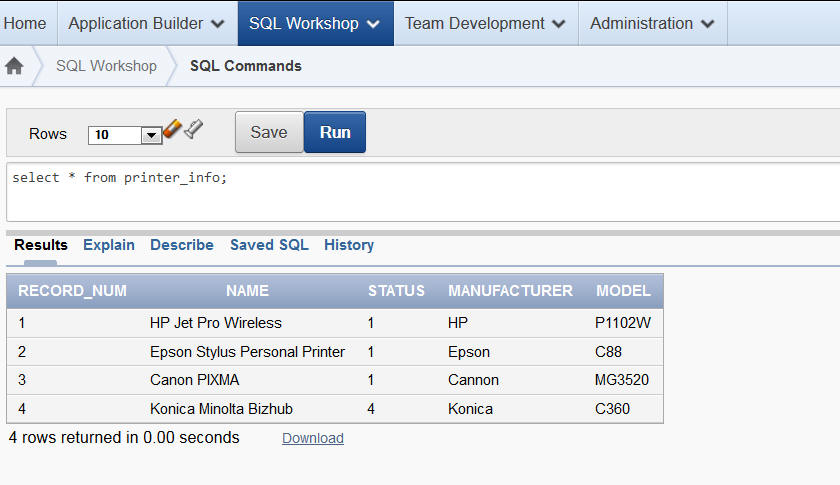Click the RECORD_NUM column header
This screenshot has height=485, width=840.
tap(73, 291)
